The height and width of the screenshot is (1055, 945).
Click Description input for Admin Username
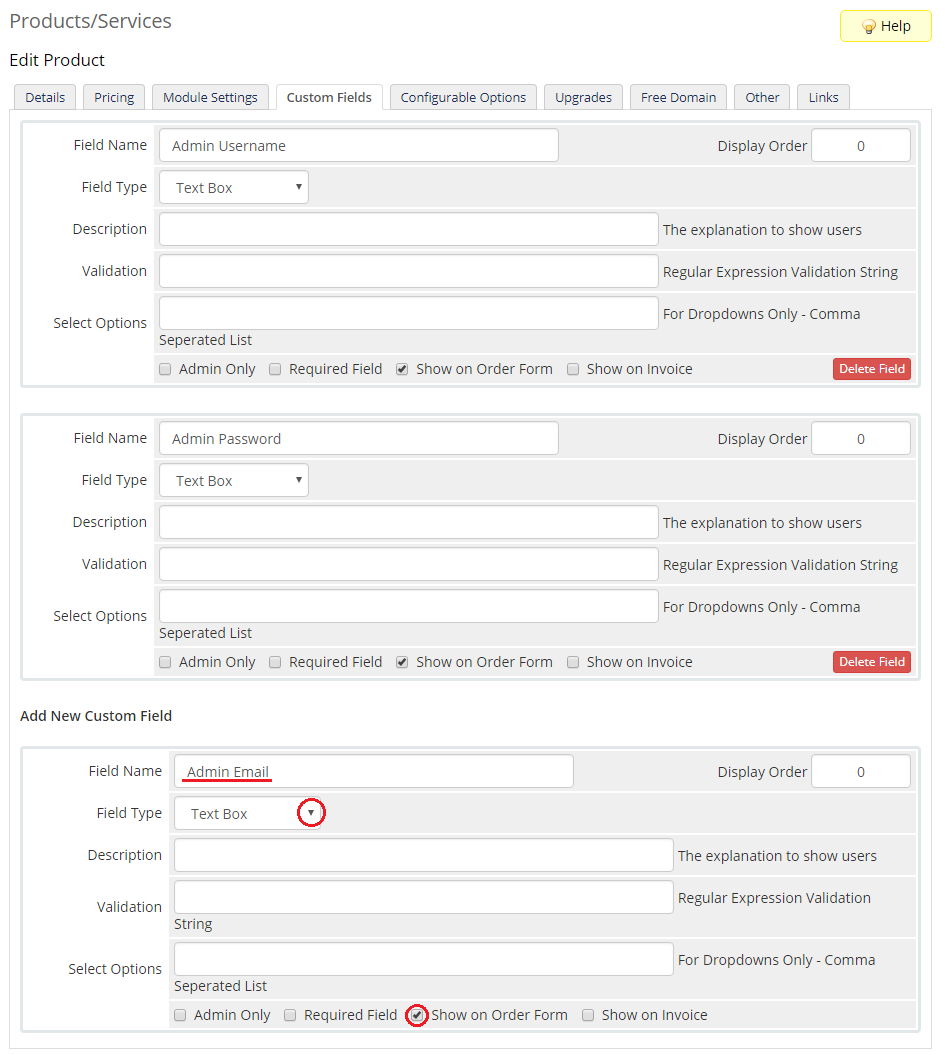408,229
